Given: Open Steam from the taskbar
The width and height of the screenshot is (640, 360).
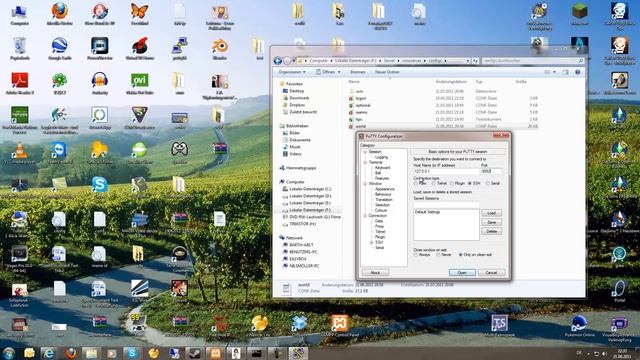Looking at the screenshot, I should pyautogui.click(x=194, y=353).
